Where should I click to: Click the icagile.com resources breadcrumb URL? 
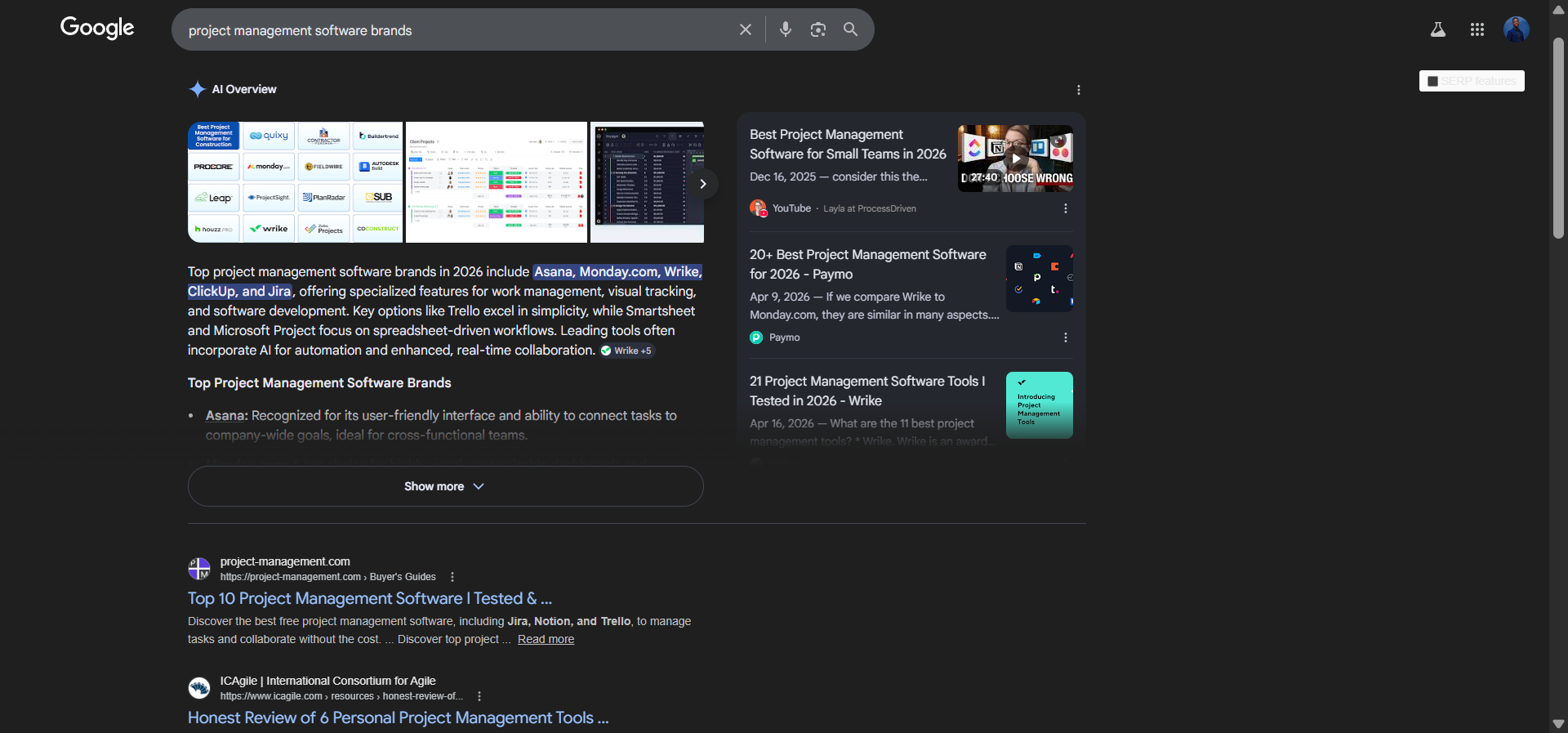(341, 696)
